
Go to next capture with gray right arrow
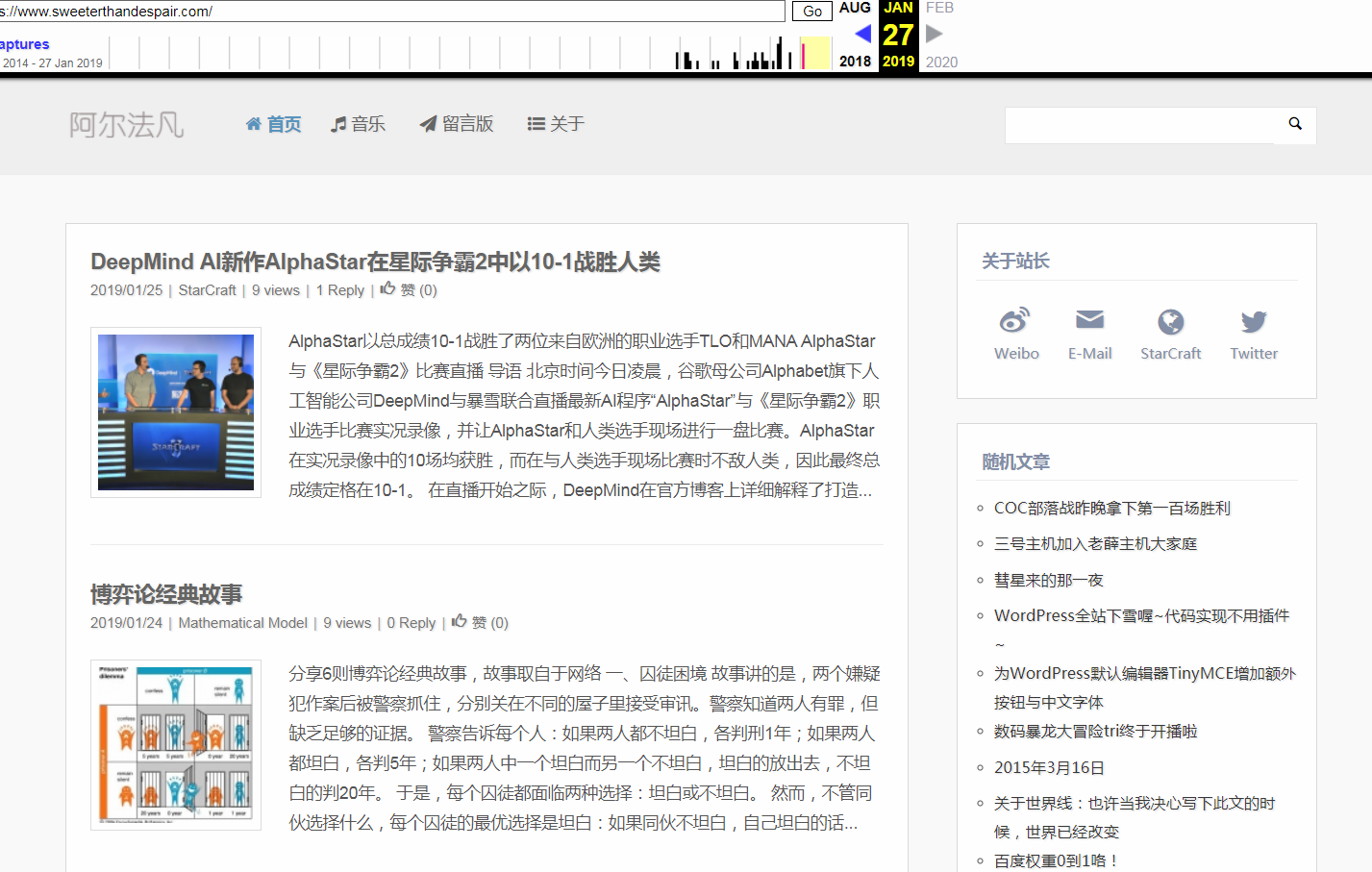[934, 34]
